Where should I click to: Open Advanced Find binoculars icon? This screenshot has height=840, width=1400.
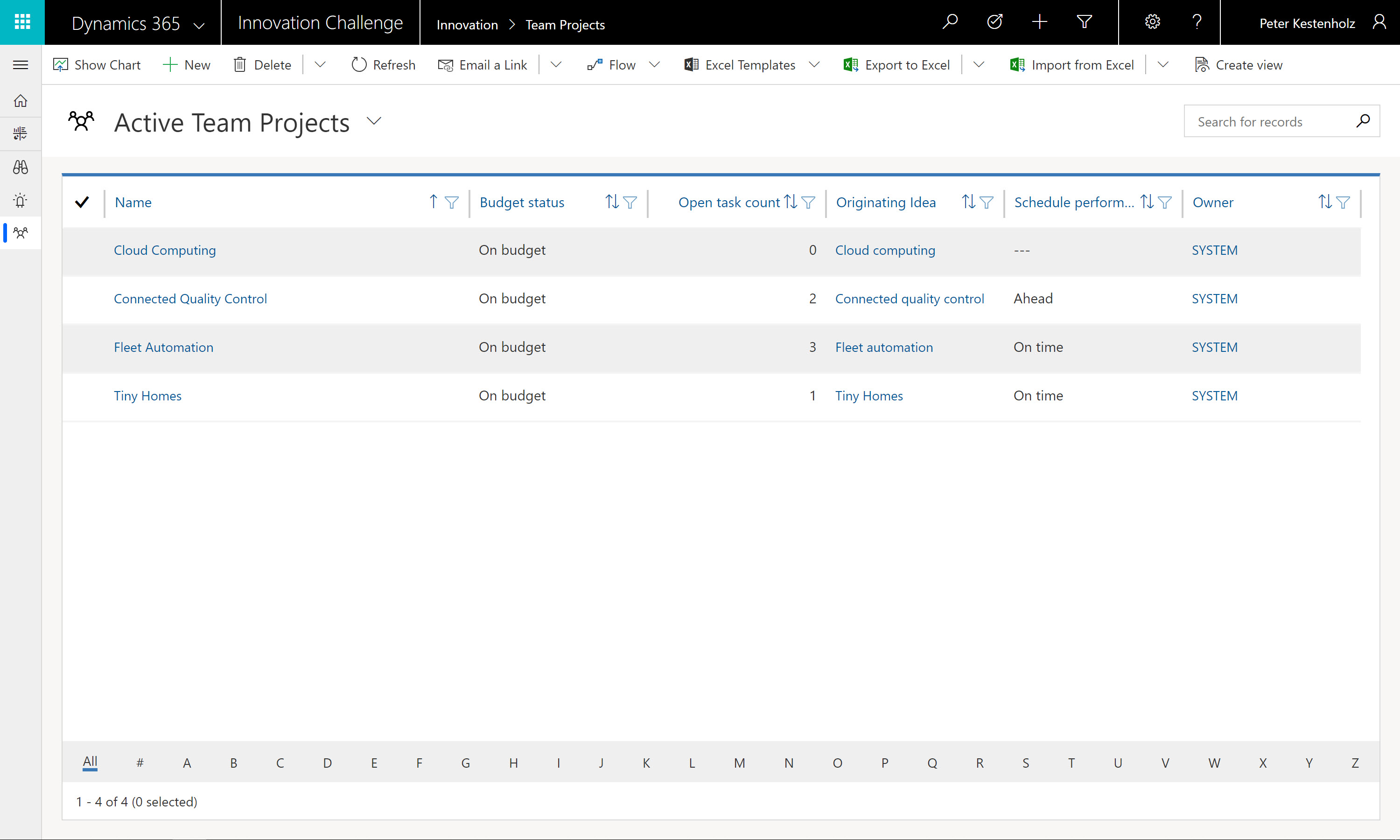pyautogui.click(x=21, y=167)
